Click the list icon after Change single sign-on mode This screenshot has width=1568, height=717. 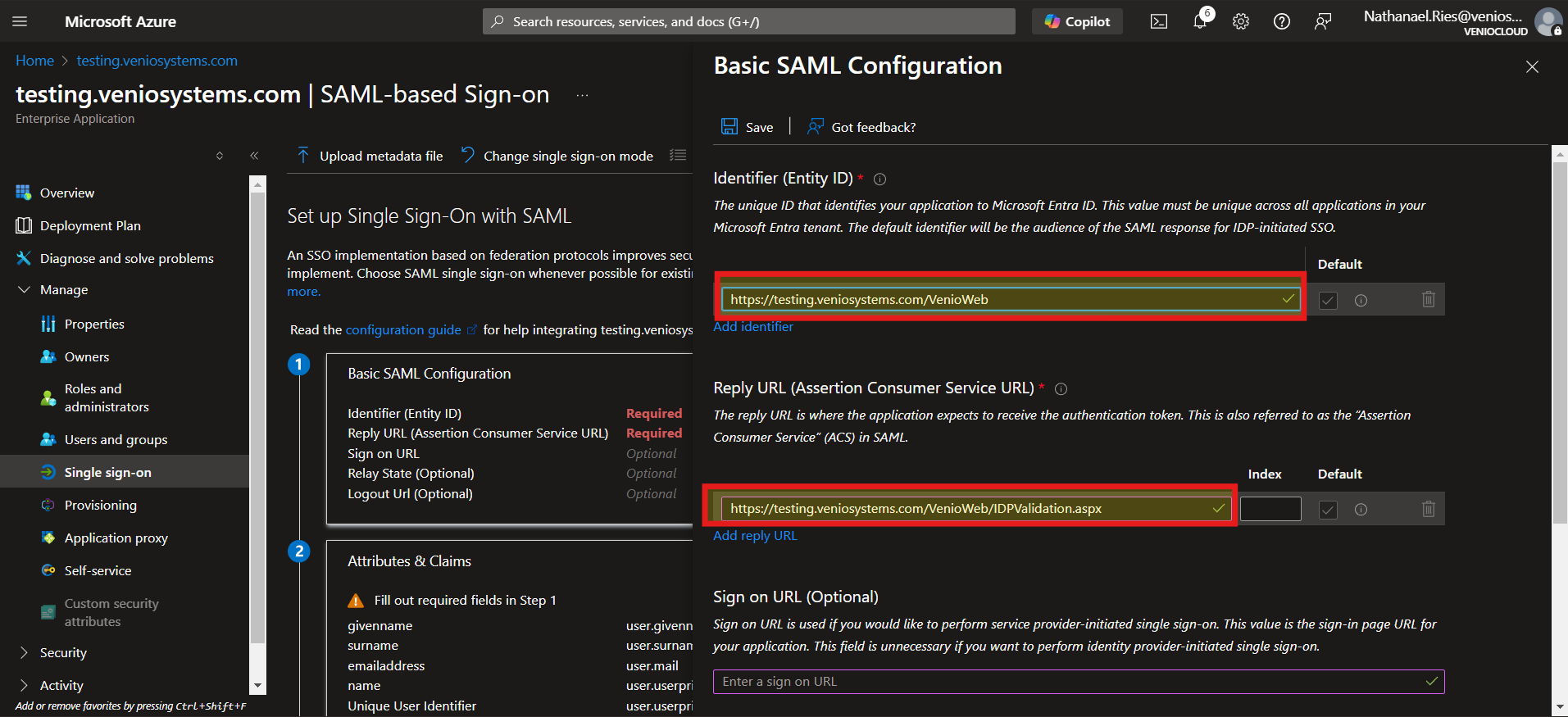pyautogui.click(x=678, y=155)
